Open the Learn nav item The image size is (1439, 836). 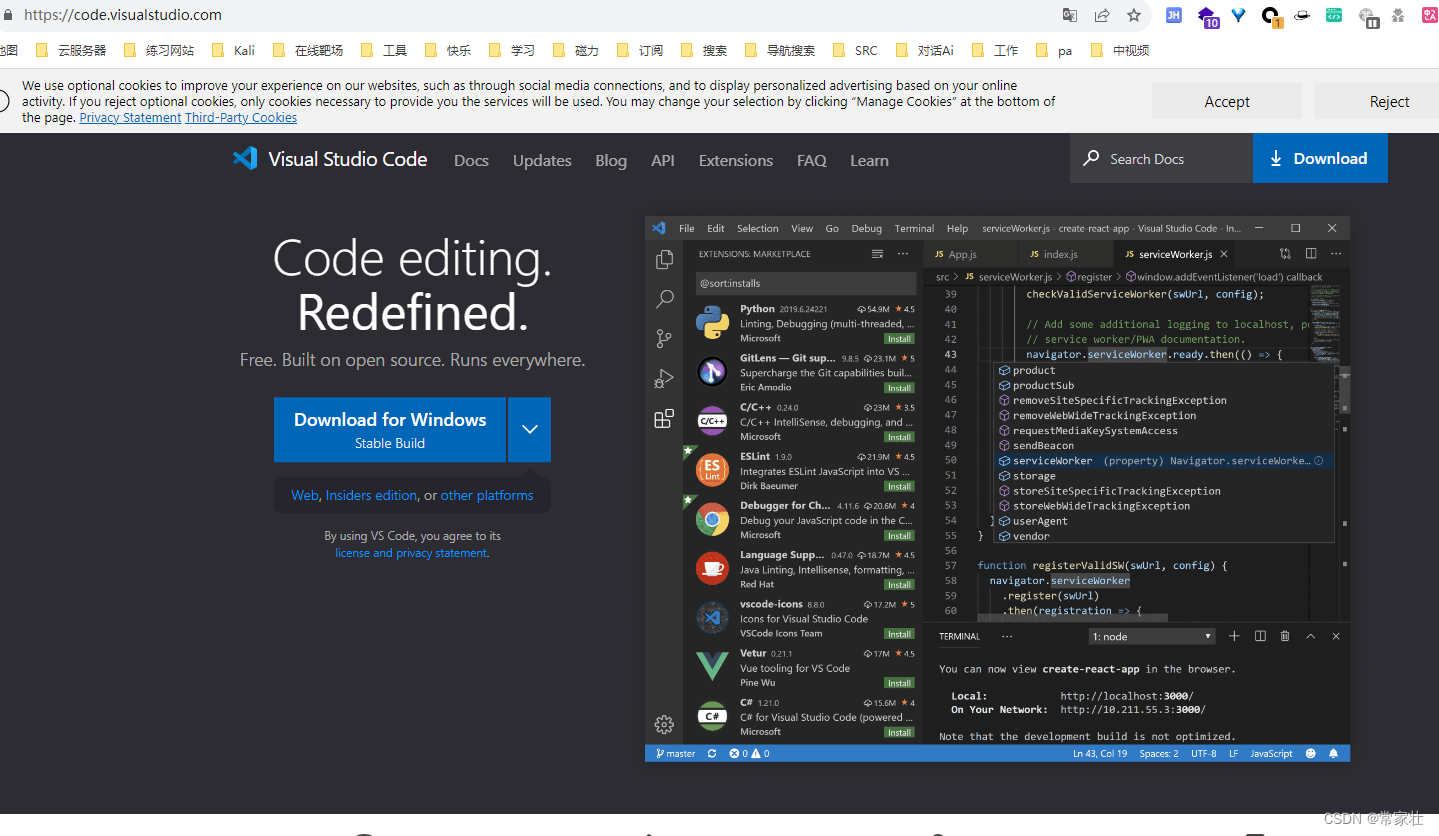(869, 160)
